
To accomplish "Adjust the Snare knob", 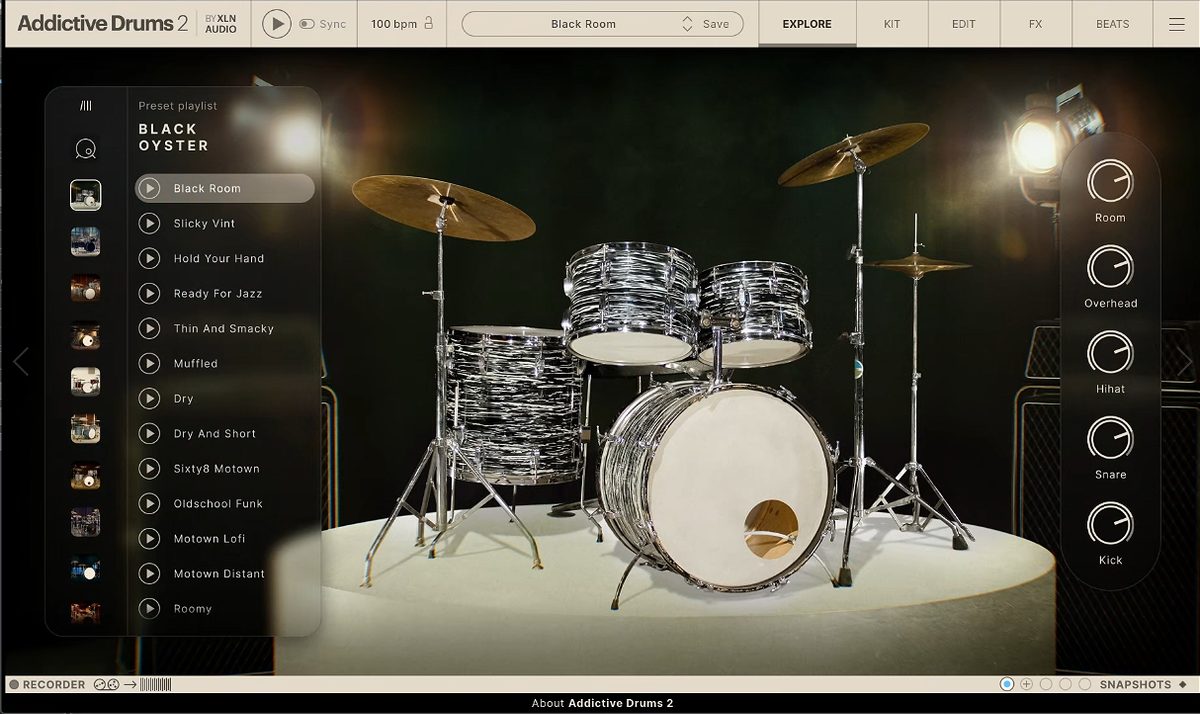I will tap(1110, 438).
